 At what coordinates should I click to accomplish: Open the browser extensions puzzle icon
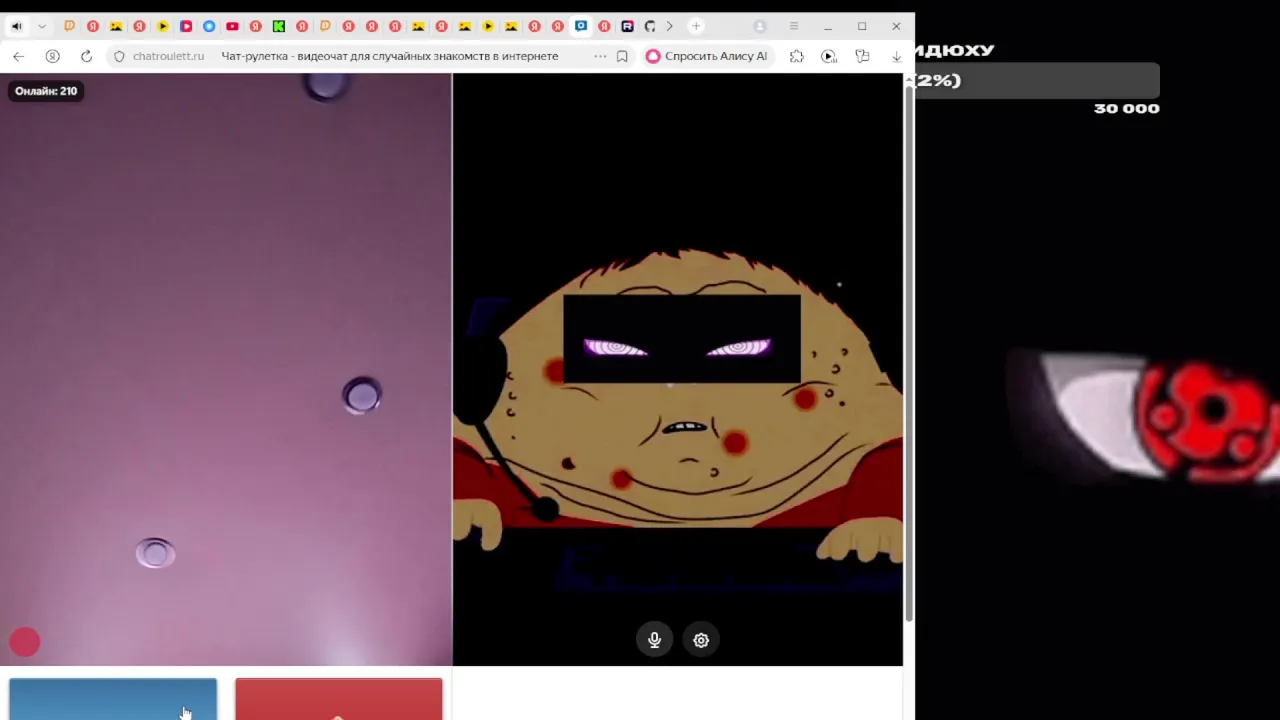click(796, 56)
